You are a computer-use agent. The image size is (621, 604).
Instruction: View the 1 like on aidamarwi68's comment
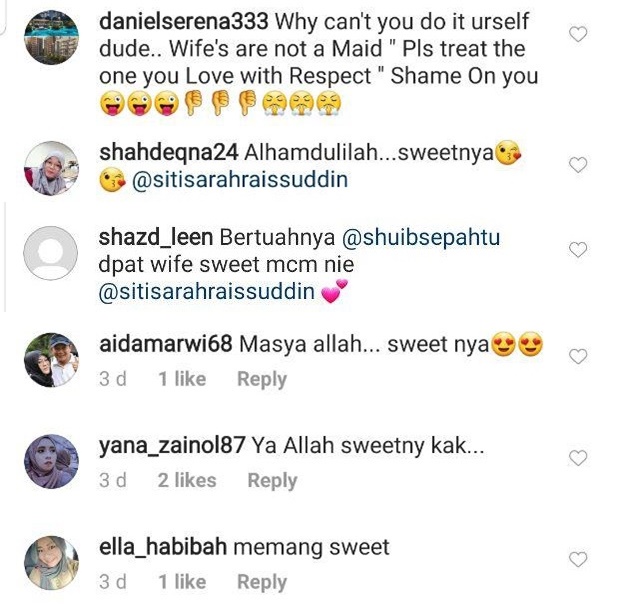(182, 379)
